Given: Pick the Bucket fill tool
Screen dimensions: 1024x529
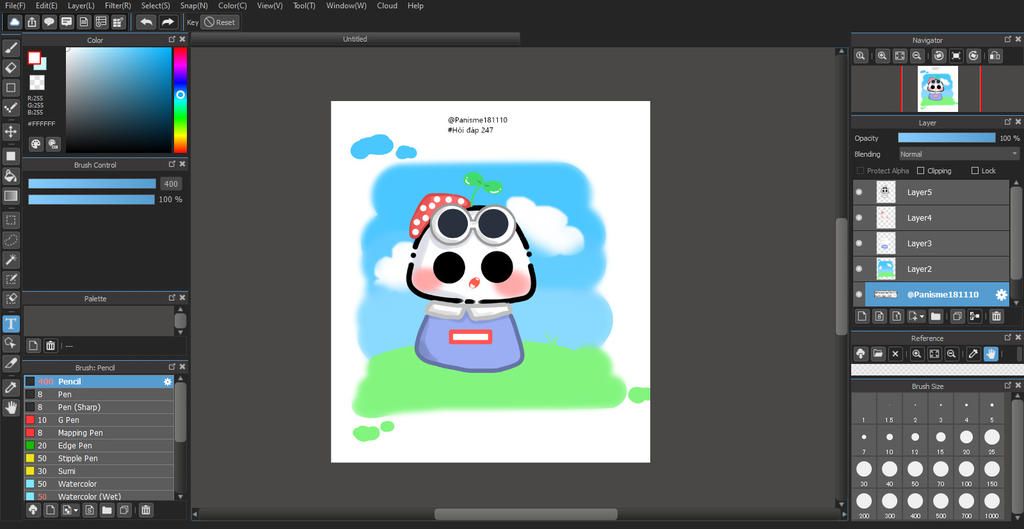Looking at the screenshot, I should click(x=11, y=176).
